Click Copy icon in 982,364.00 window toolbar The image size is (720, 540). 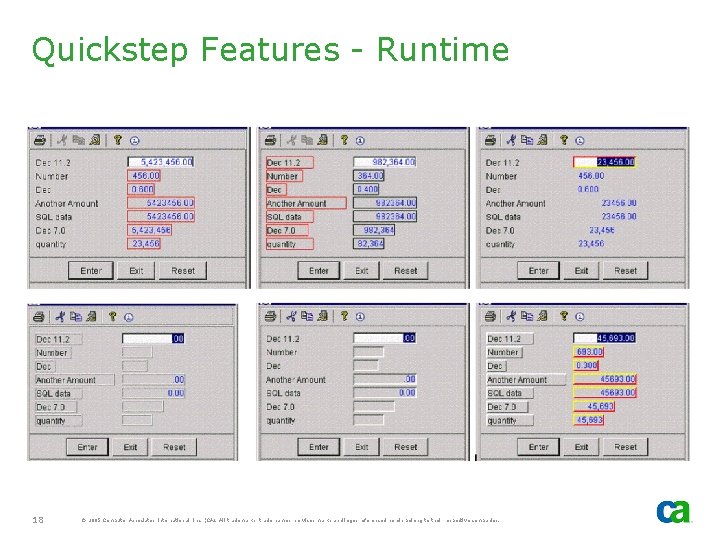coord(307,140)
